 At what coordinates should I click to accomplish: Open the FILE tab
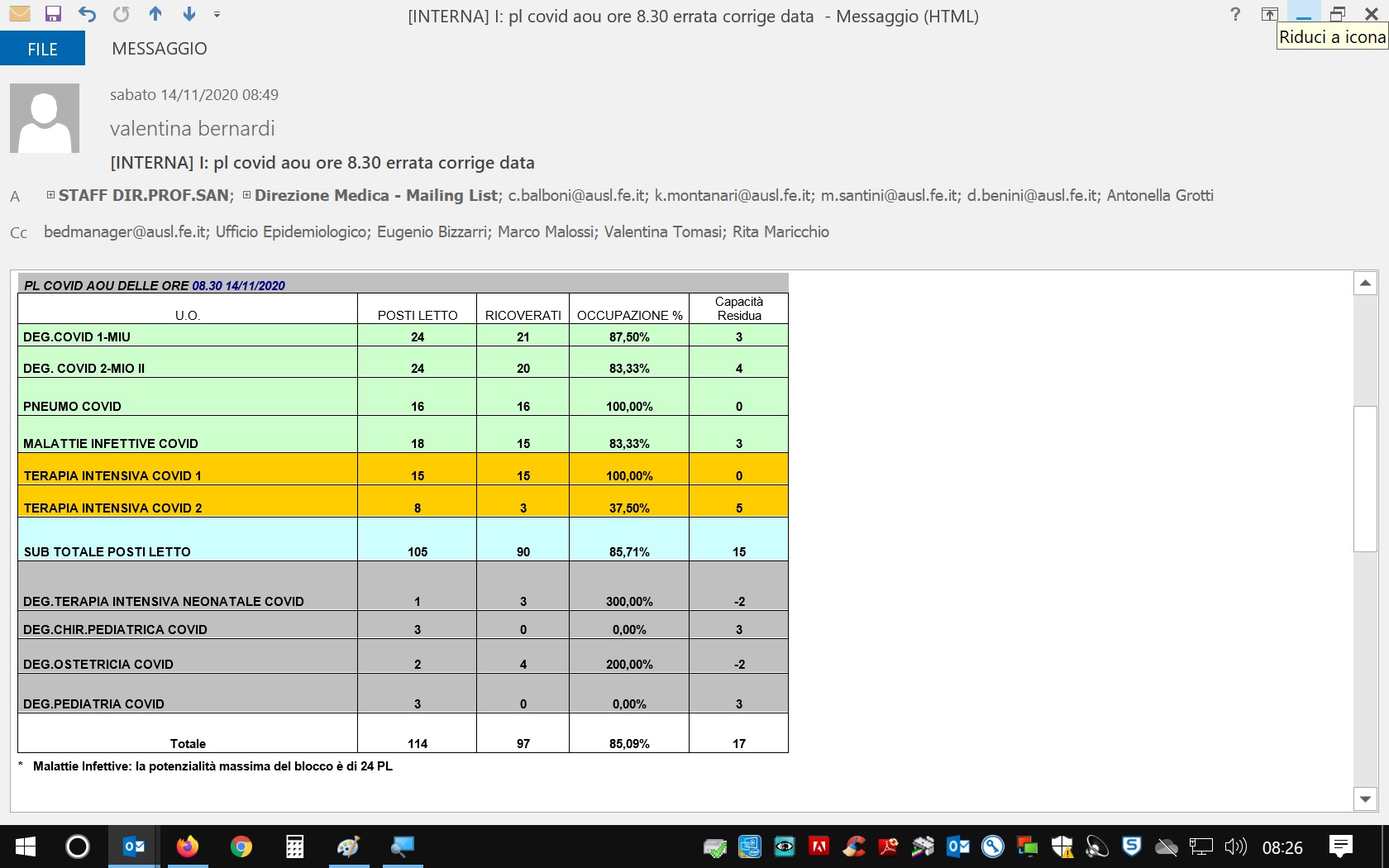pos(42,49)
